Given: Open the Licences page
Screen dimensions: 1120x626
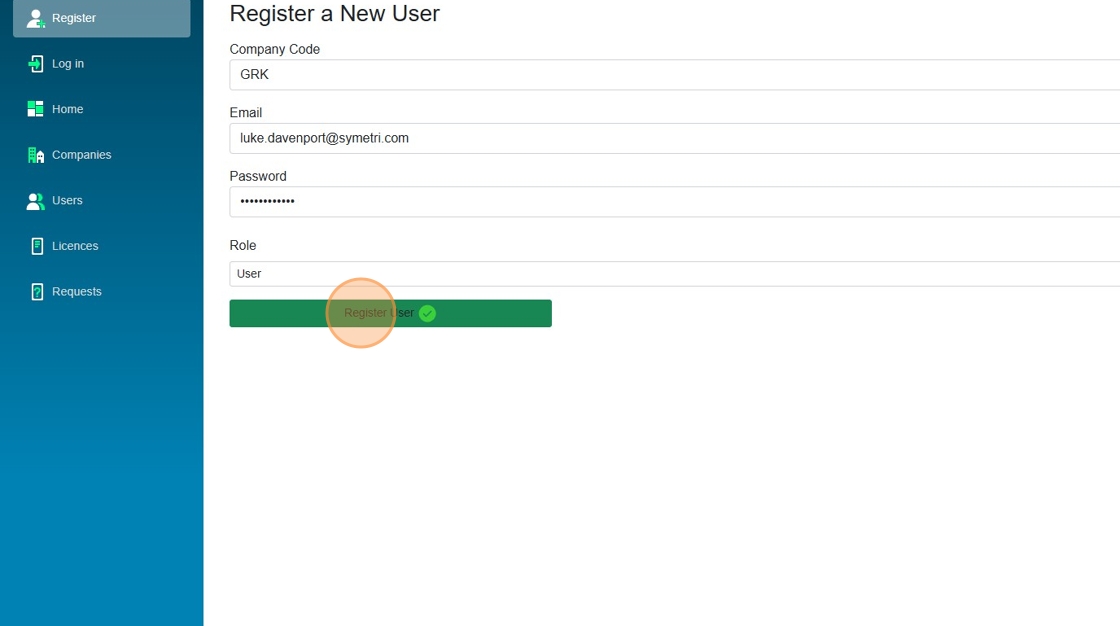Looking at the screenshot, I should click(x=75, y=246).
